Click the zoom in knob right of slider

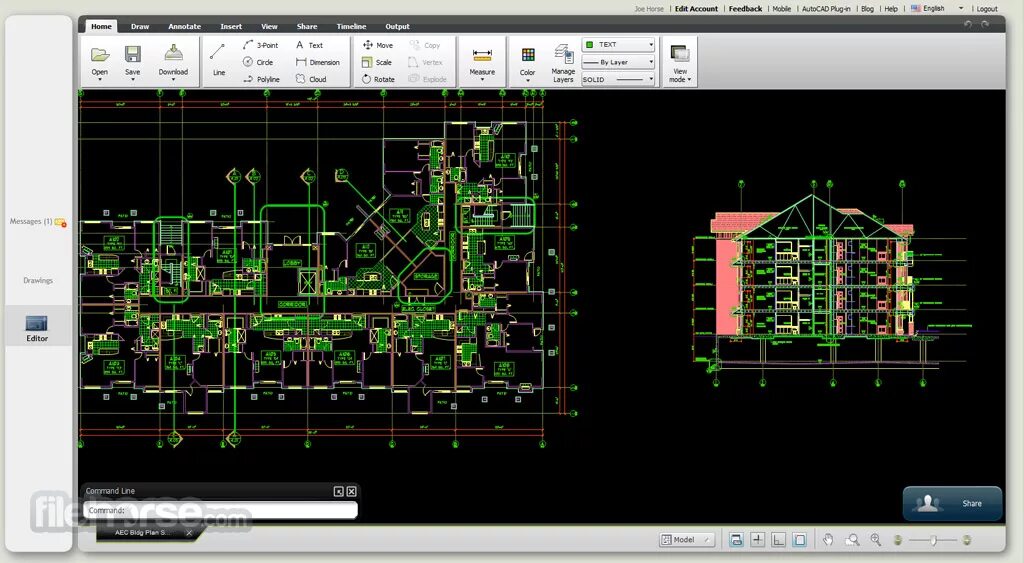pos(967,539)
